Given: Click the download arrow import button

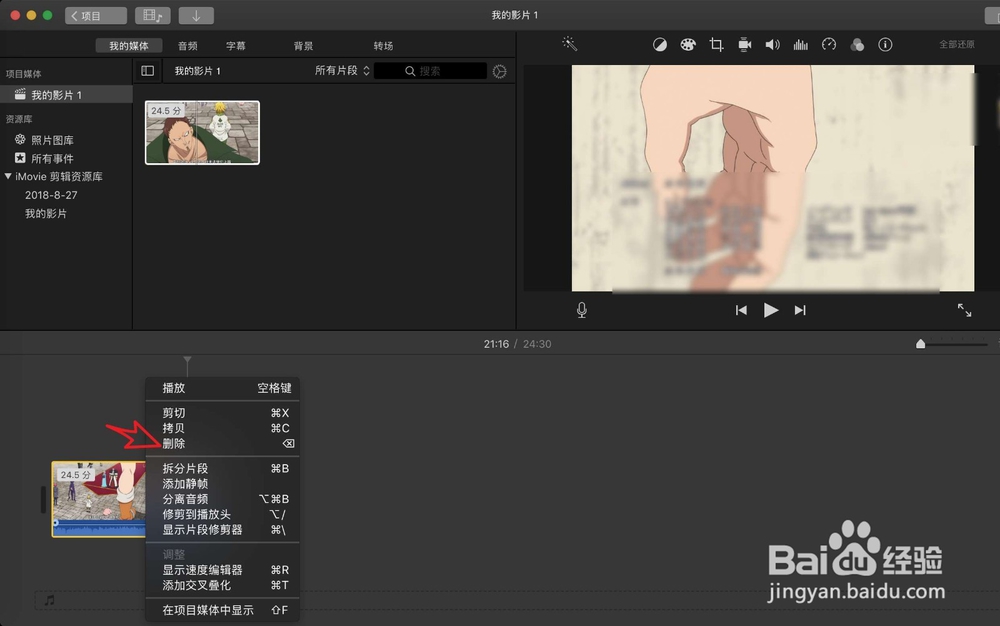Looking at the screenshot, I should click(196, 15).
